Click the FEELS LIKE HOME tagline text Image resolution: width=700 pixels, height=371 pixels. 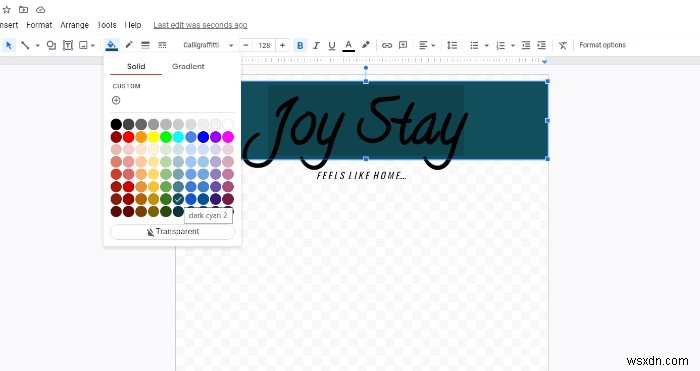click(362, 176)
